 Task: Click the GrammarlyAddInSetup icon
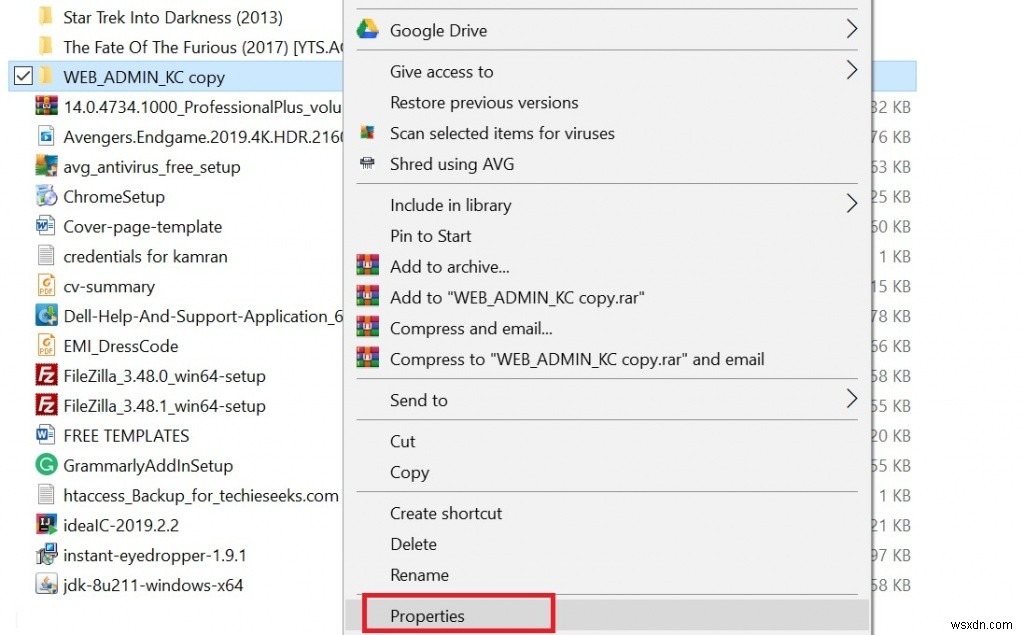click(x=46, y=465)
